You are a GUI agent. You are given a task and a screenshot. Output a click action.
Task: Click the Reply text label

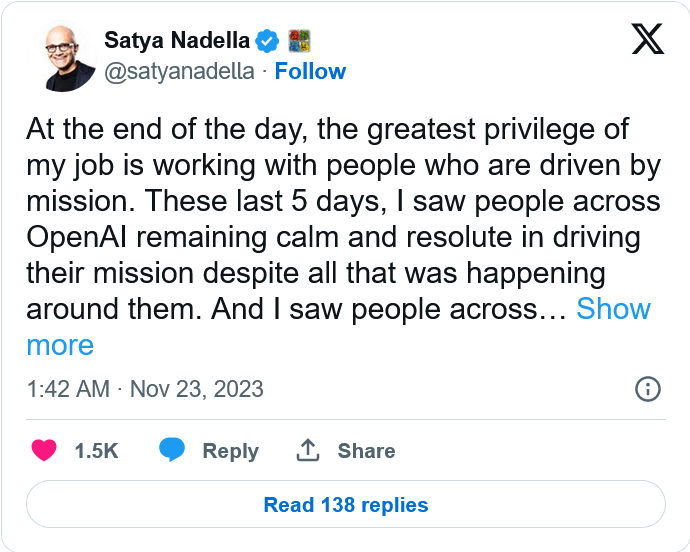point(231,451)
